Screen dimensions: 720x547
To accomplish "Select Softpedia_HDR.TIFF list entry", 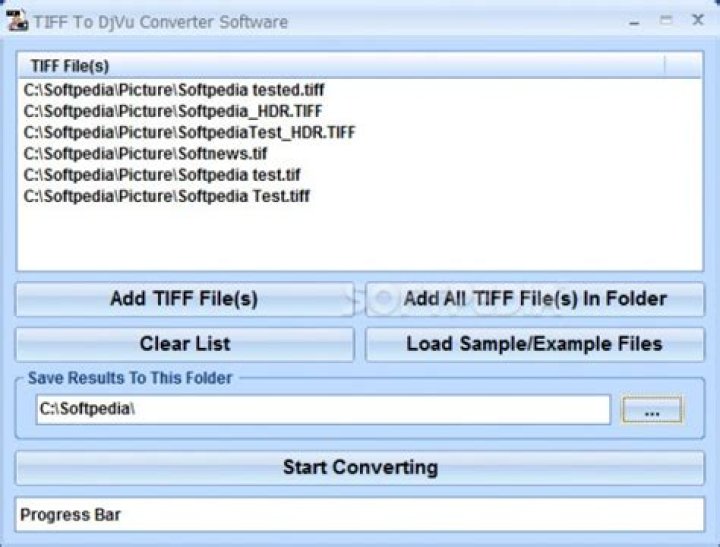I will (x=173, y=111).
